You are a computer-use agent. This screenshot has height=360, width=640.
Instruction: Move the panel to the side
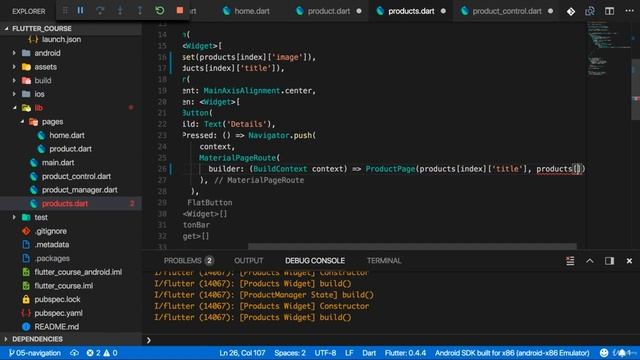(609, 261)
